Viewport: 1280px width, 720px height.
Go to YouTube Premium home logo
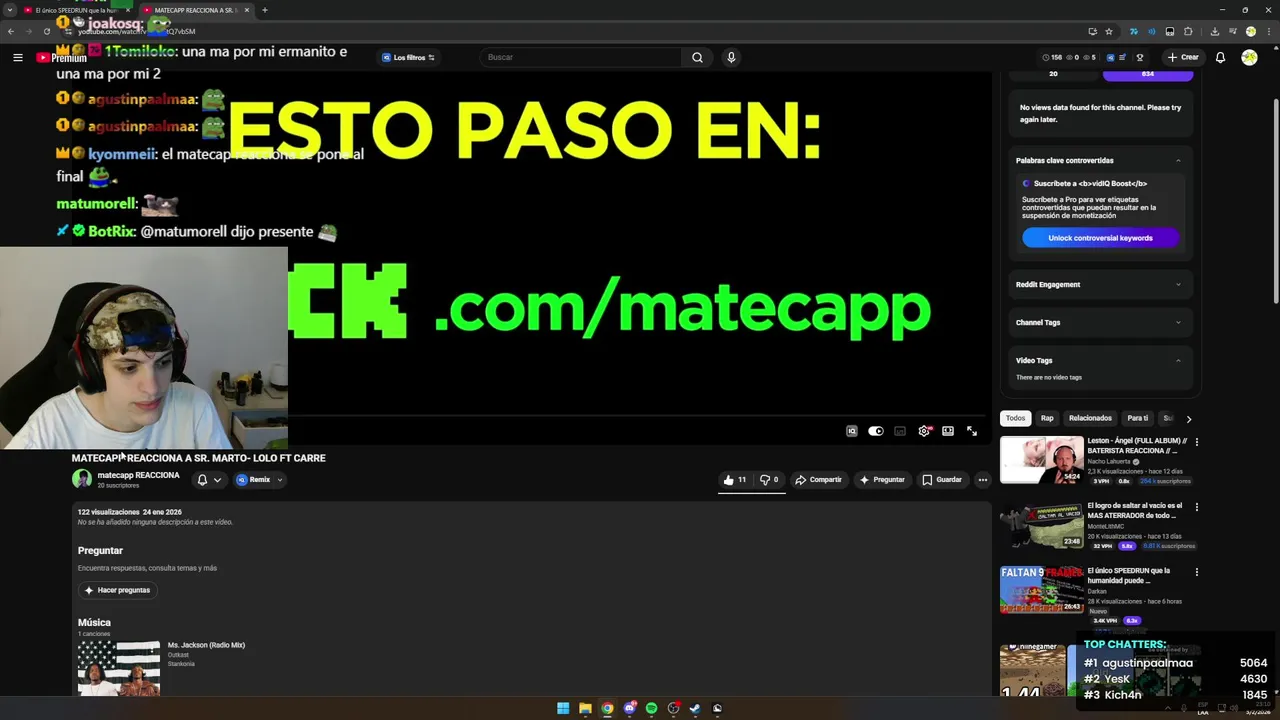pos(62,58)
